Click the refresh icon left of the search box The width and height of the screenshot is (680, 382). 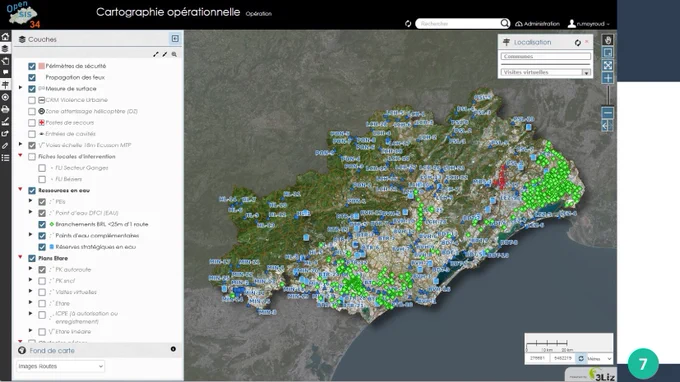[408, 23]
